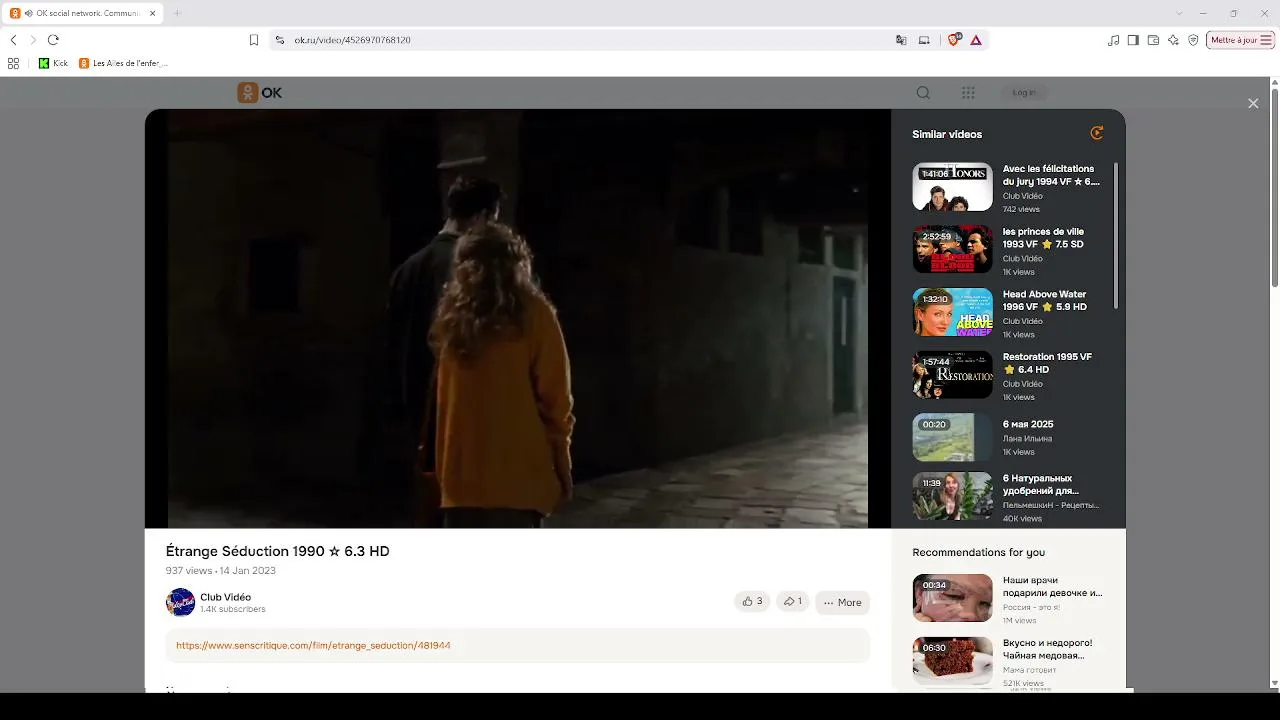1280x720 pixels.
Task: Open Restoration 1995 VF thumbnail
Action: tap(952, 374)
